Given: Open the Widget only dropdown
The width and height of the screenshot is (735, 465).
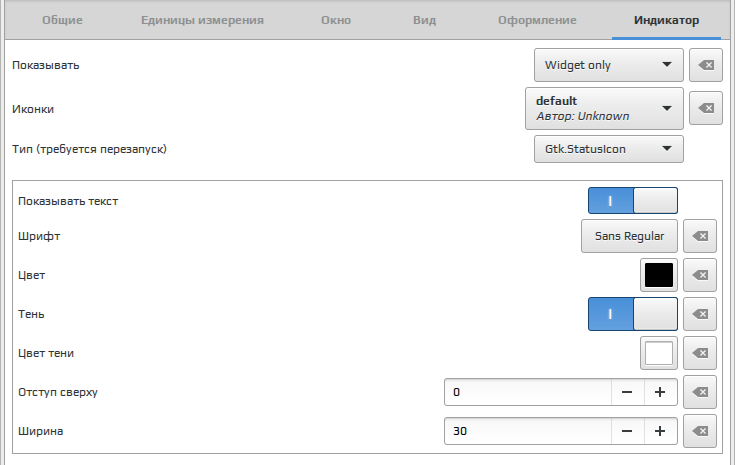Looking at the screenshot, I should [x=608, y=65].
